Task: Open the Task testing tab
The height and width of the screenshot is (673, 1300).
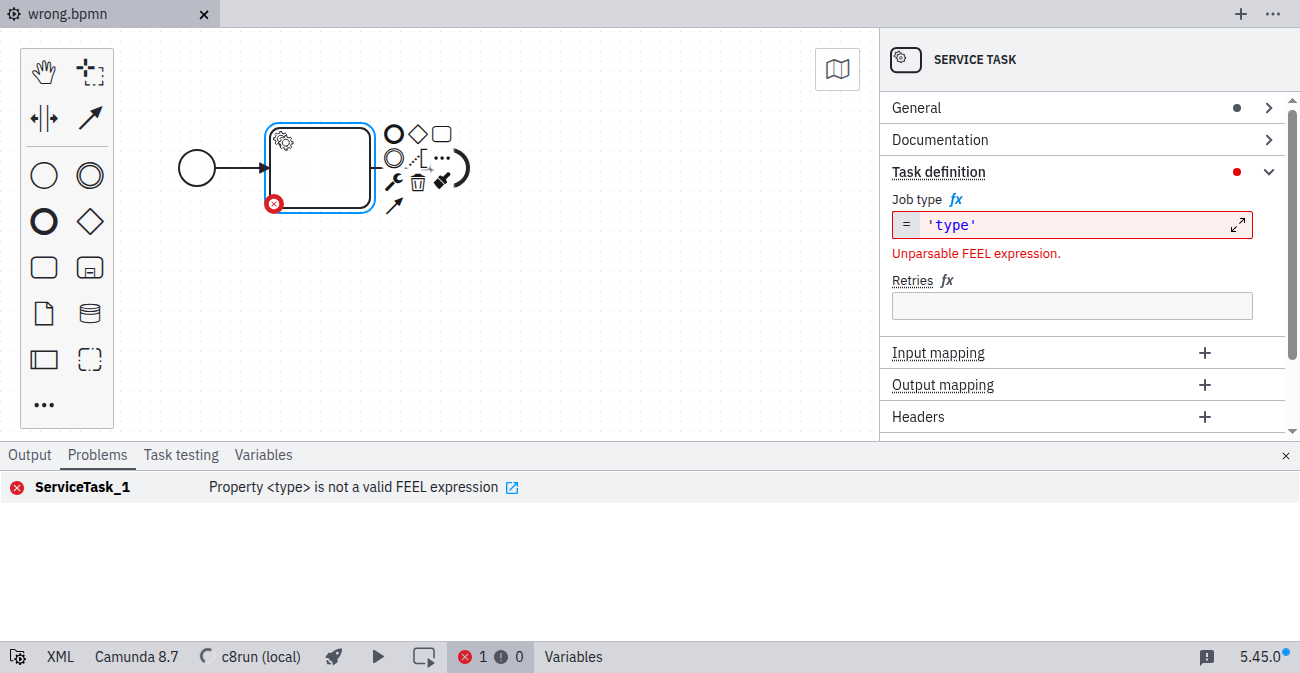Action: [x=181, y=455]
